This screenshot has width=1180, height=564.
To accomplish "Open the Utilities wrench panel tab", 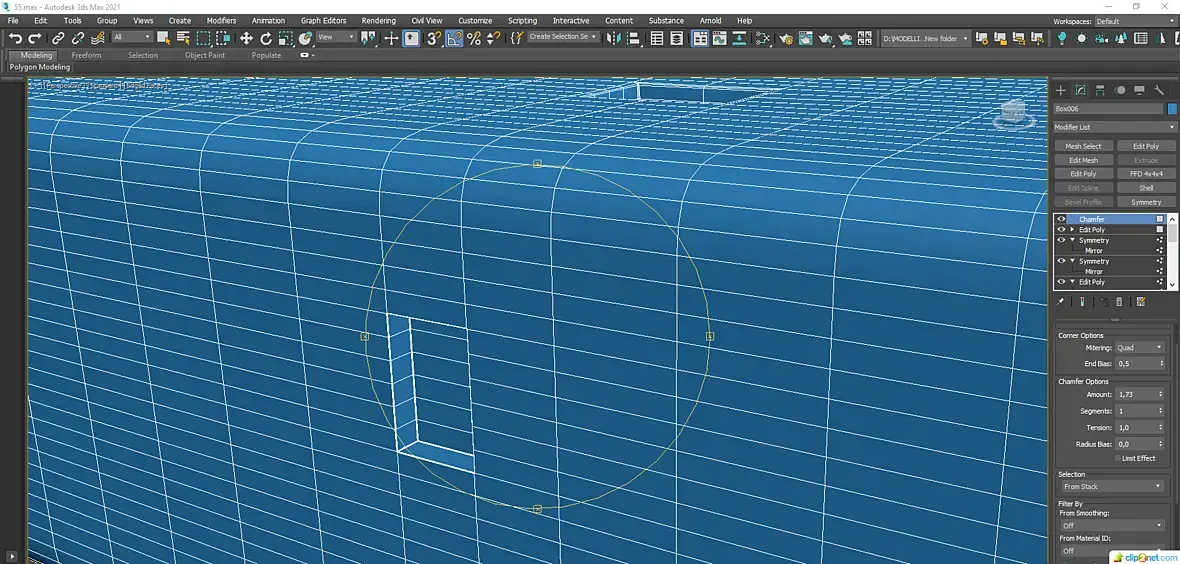I will click(1158, 90).
